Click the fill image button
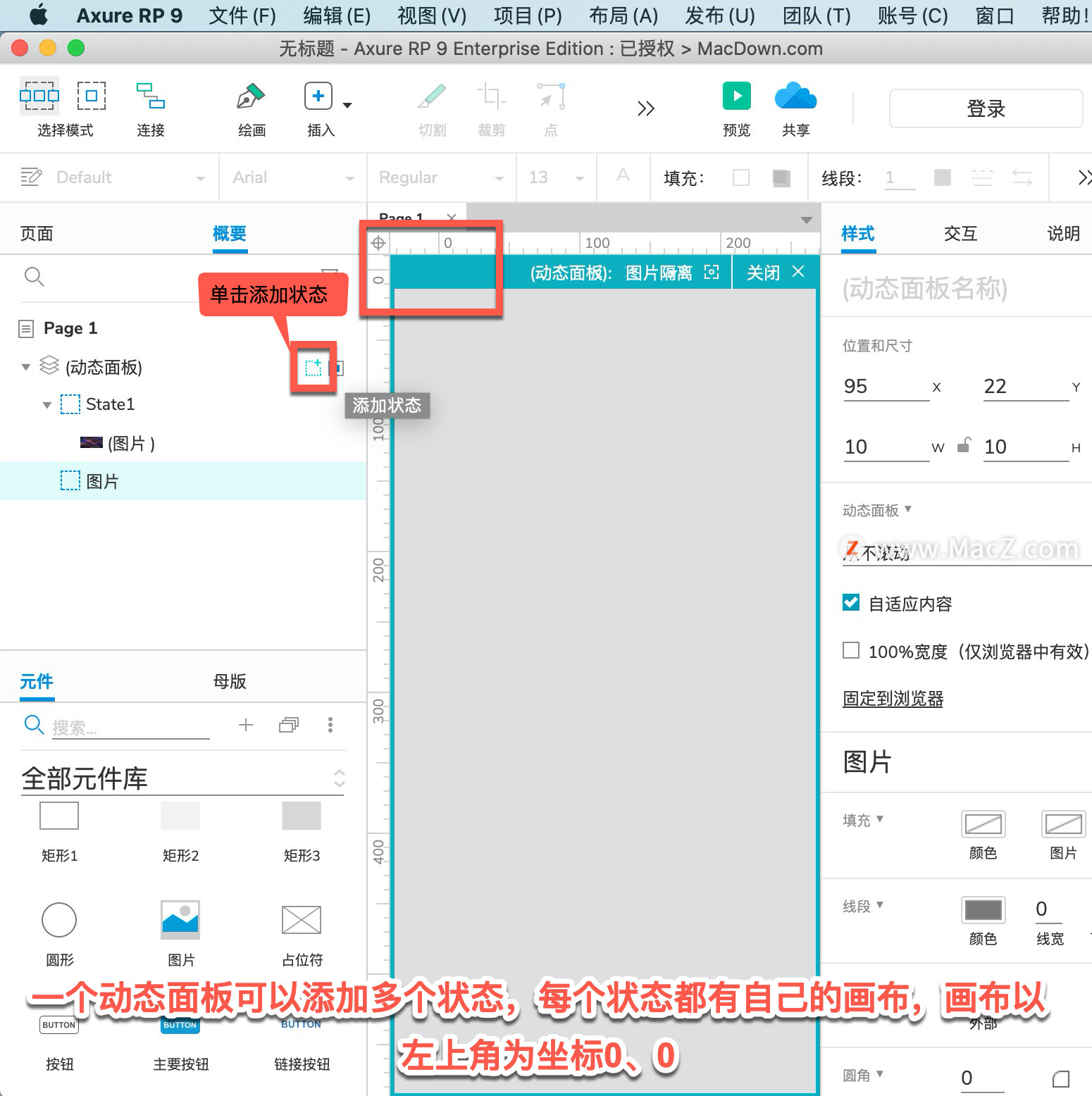This screenshot has width=1092, height=1096. pyautogui.click(x=1063, y=824)
